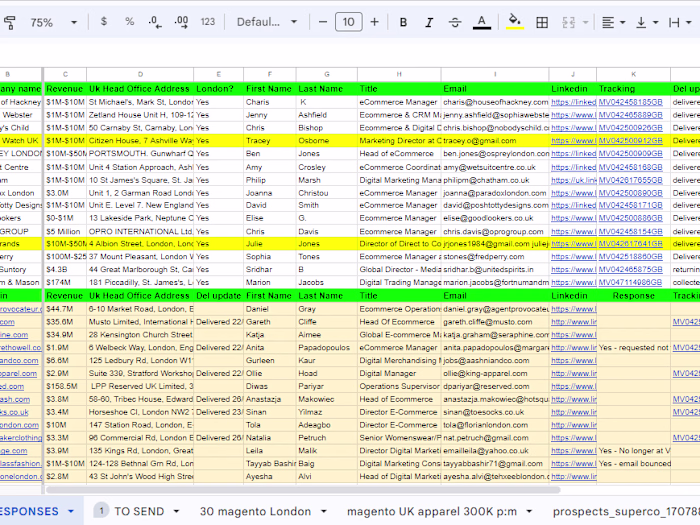Switch to the TO SEND sheet tab
The width and height of the screenshot is (700, 525).
pyautogui.click(x=138, y=510)
